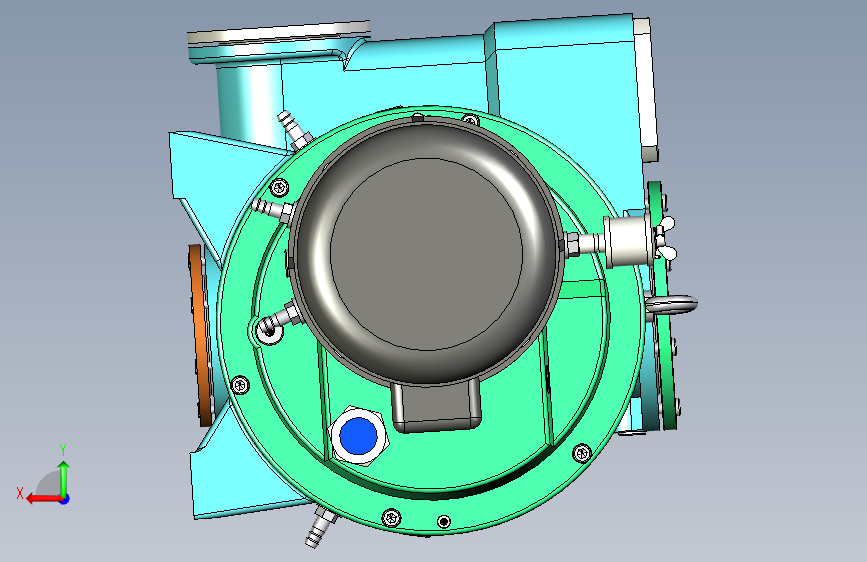
Task: Select the straight barbed fitting left of the dome
Action: pyautogui.click(x=273, y=210)
